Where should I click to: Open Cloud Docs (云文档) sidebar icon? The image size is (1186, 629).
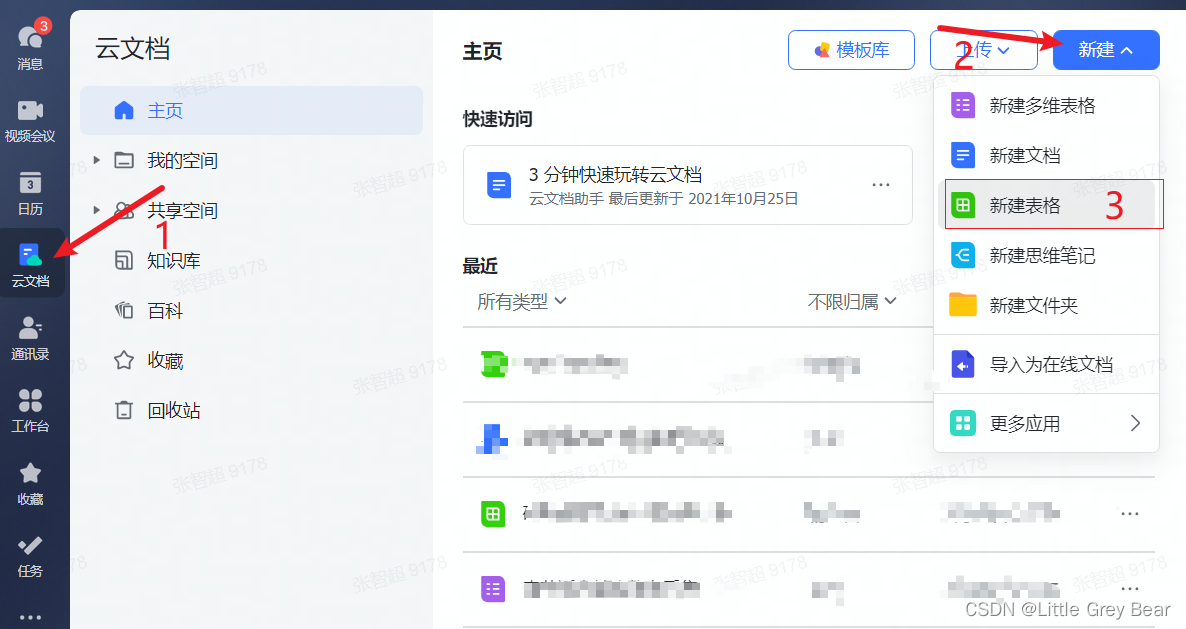(x=30, y=265)
